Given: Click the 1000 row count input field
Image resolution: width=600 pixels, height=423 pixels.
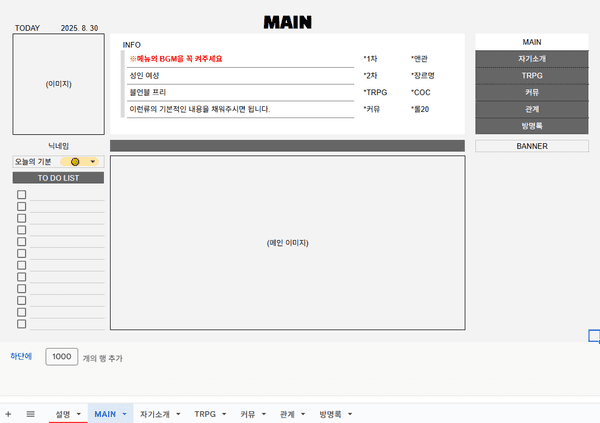Looking at the screenshot, I should [x=62, y=356].
